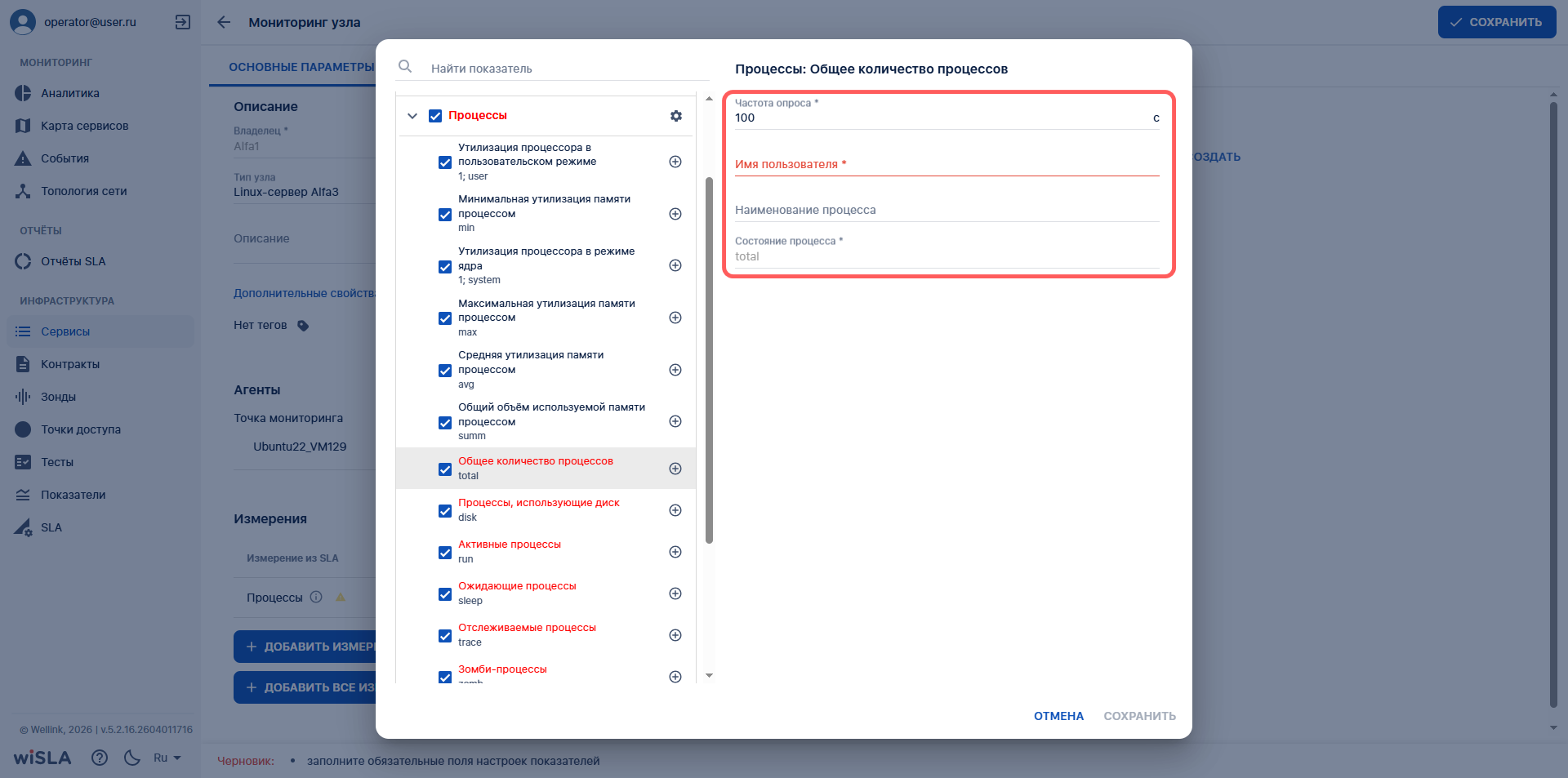Uncheck 'Утилизация процессора в пользовательском режиме' checkbox
Screen dimensions: 1568x778
point(445,162)
